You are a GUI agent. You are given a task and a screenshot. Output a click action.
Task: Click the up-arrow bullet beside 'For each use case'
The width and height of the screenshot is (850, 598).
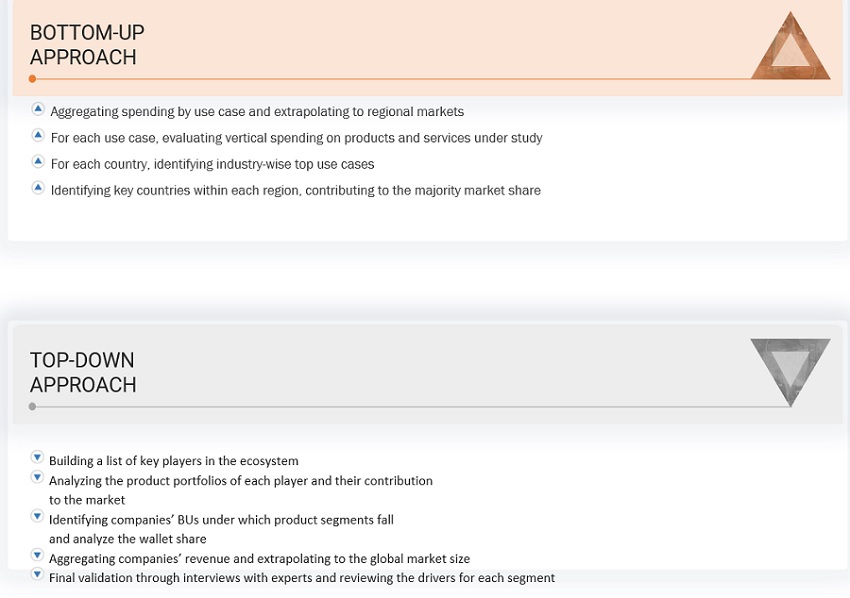[38, 135]
